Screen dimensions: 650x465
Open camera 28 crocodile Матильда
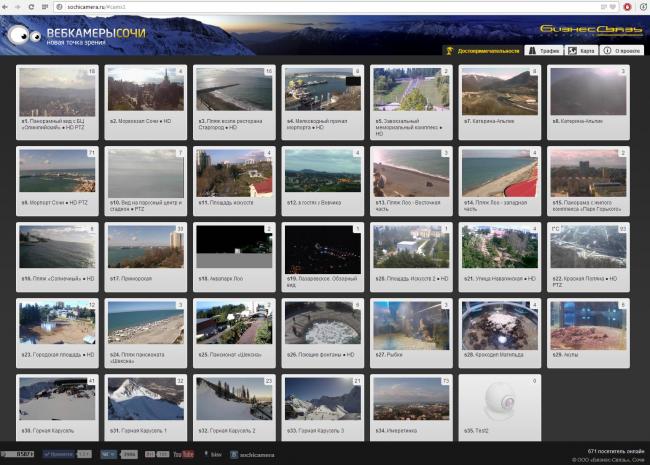pyautogui.click(x=500, y=333)
